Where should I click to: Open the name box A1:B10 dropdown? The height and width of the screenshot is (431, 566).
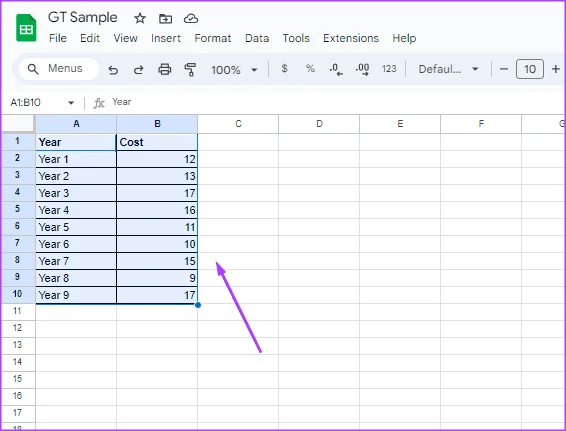[71, 103]
